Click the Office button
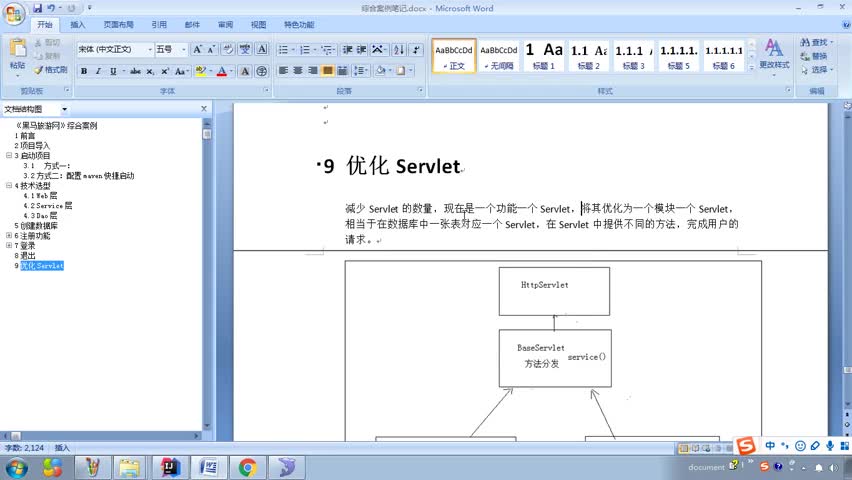The width and height of the screenshot is (852, 480). pos(14,13)
